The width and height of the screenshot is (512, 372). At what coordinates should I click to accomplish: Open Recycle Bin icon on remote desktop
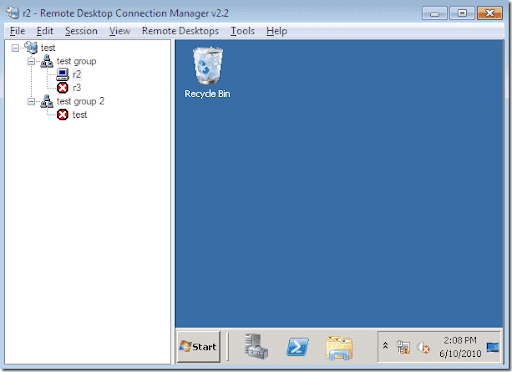click(207, 72)
